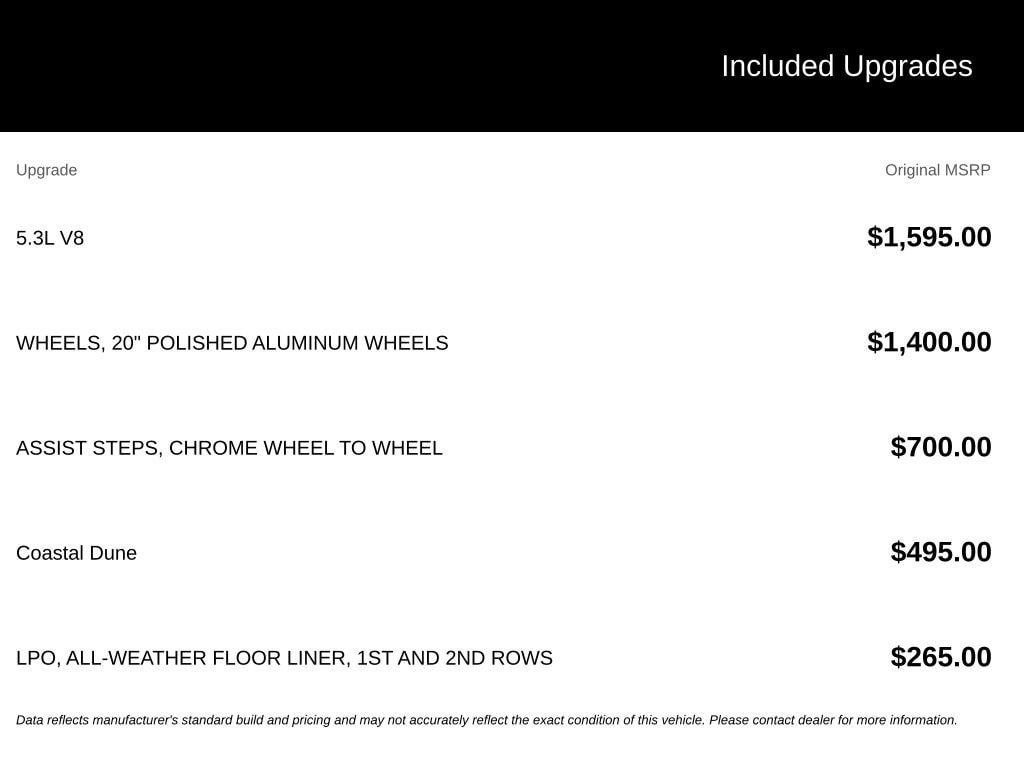Click the data disclaimer footnote text

coord(487,720)
